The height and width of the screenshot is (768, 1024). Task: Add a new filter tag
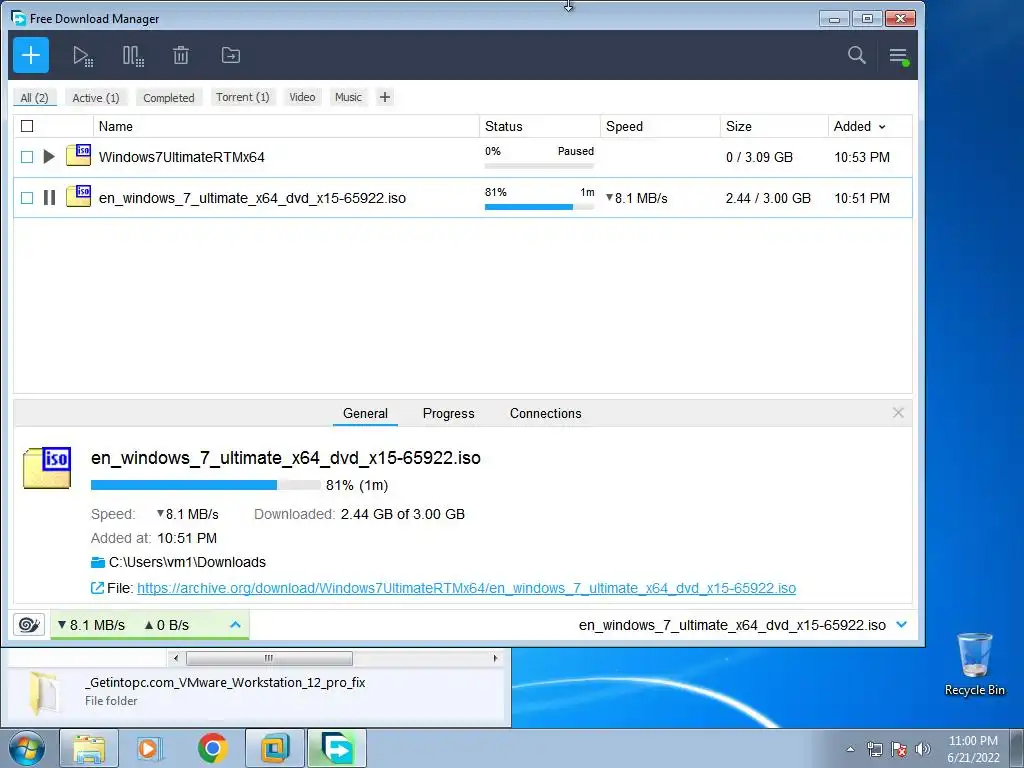(385, 97)
